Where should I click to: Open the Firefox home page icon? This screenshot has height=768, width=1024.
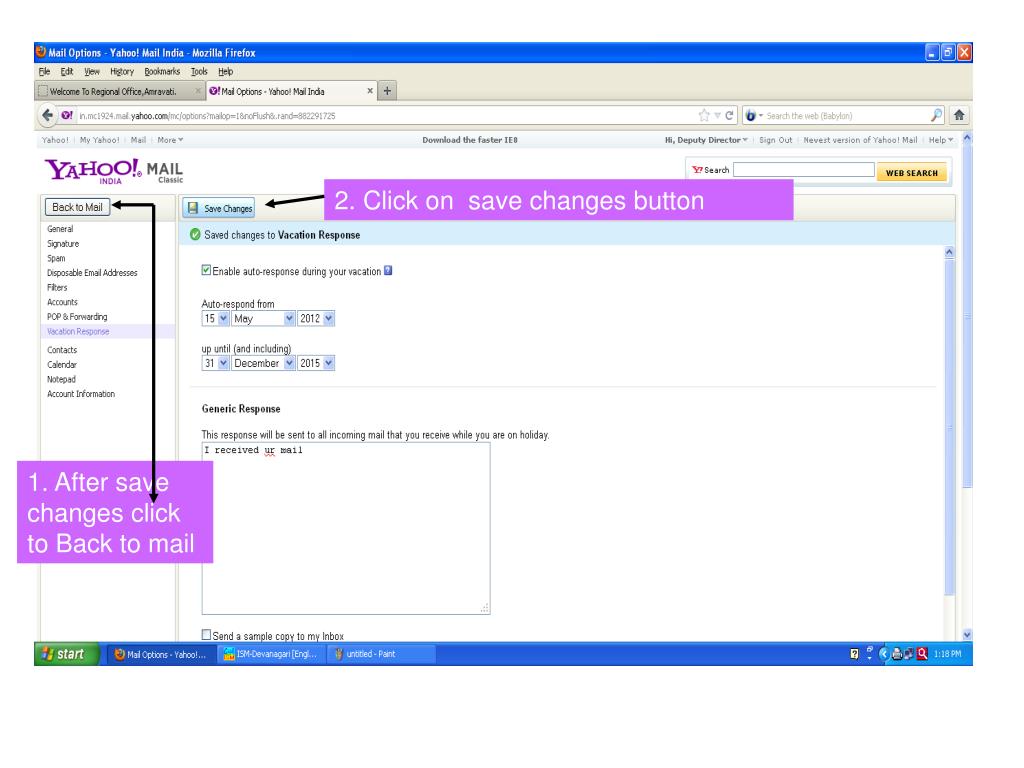point(959,116)
